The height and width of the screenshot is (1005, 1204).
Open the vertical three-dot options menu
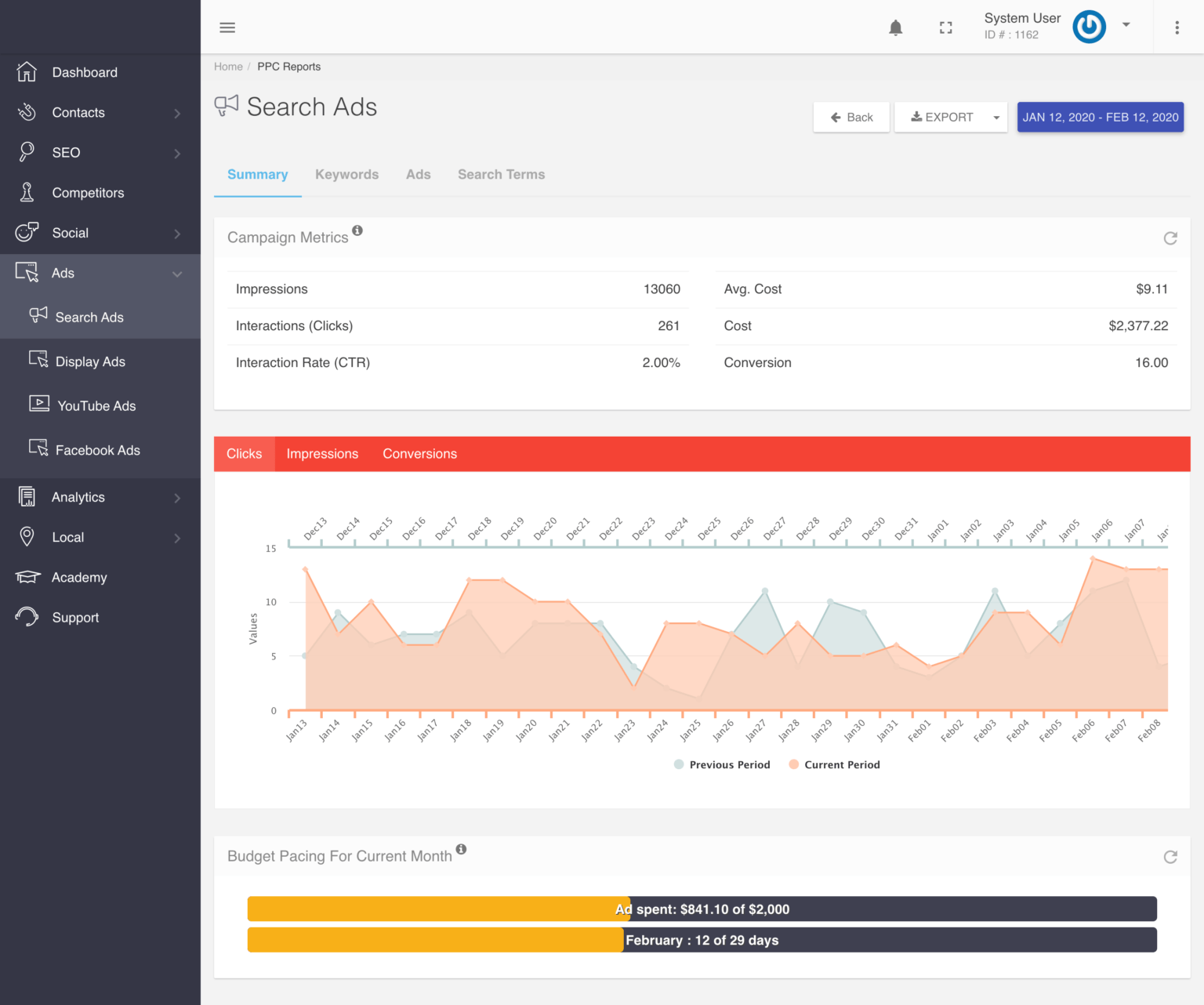pos(1177,27)
